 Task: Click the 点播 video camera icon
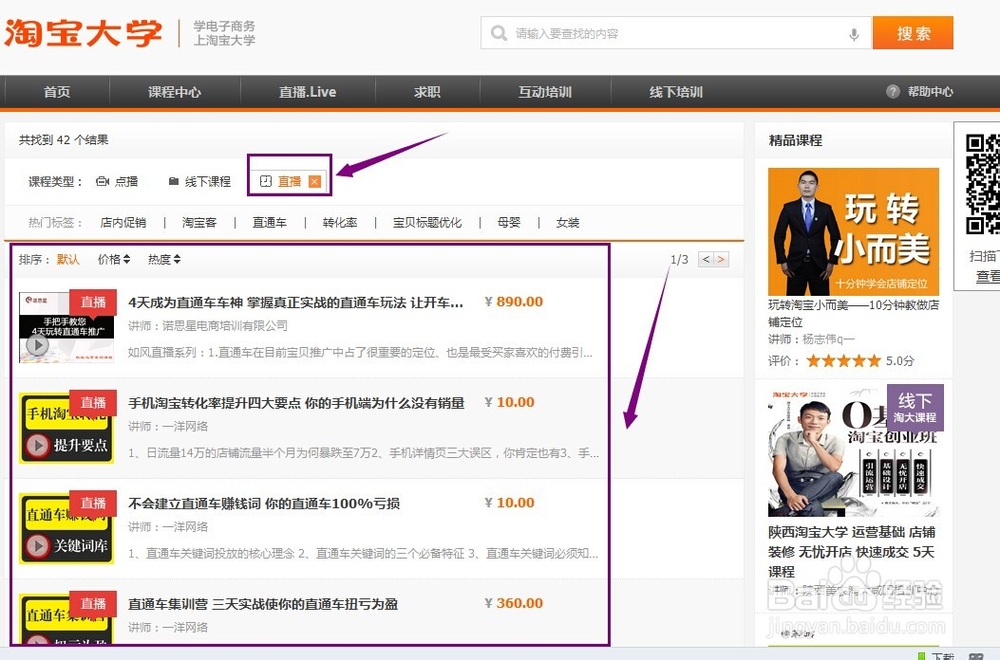(102, 182)
